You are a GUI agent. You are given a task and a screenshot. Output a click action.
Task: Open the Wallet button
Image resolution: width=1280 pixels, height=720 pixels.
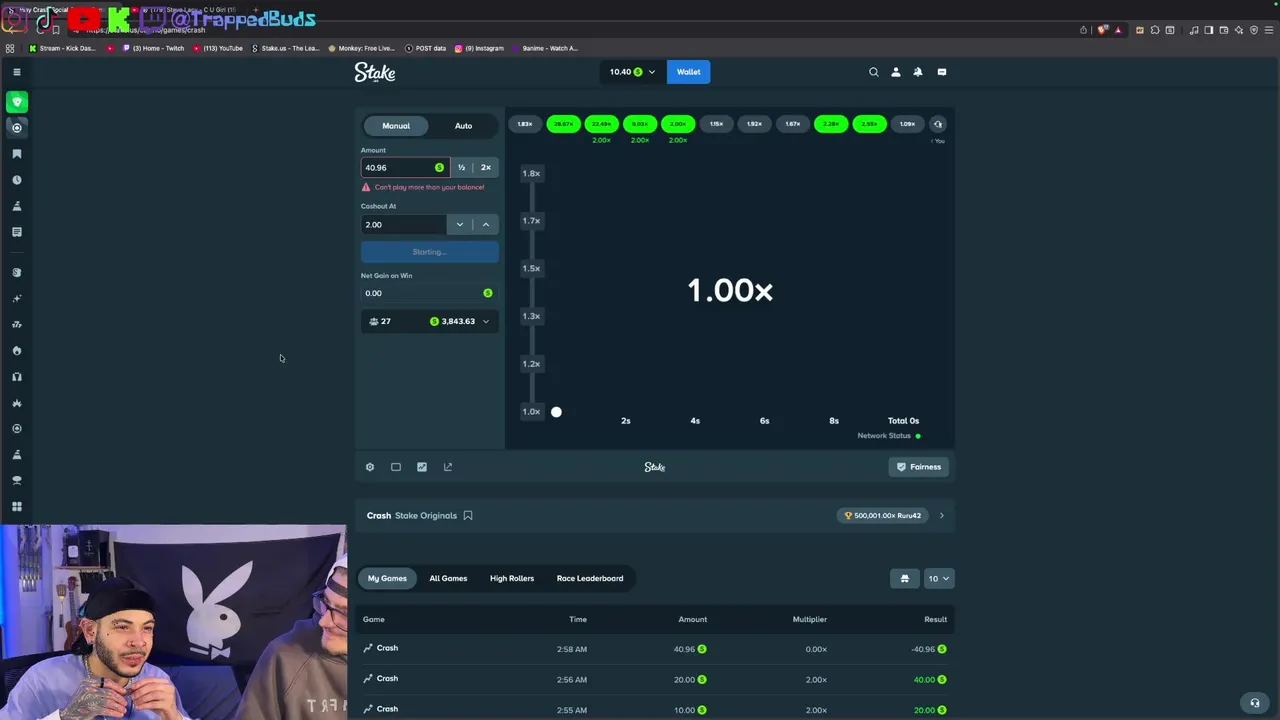tap(689, 72)
